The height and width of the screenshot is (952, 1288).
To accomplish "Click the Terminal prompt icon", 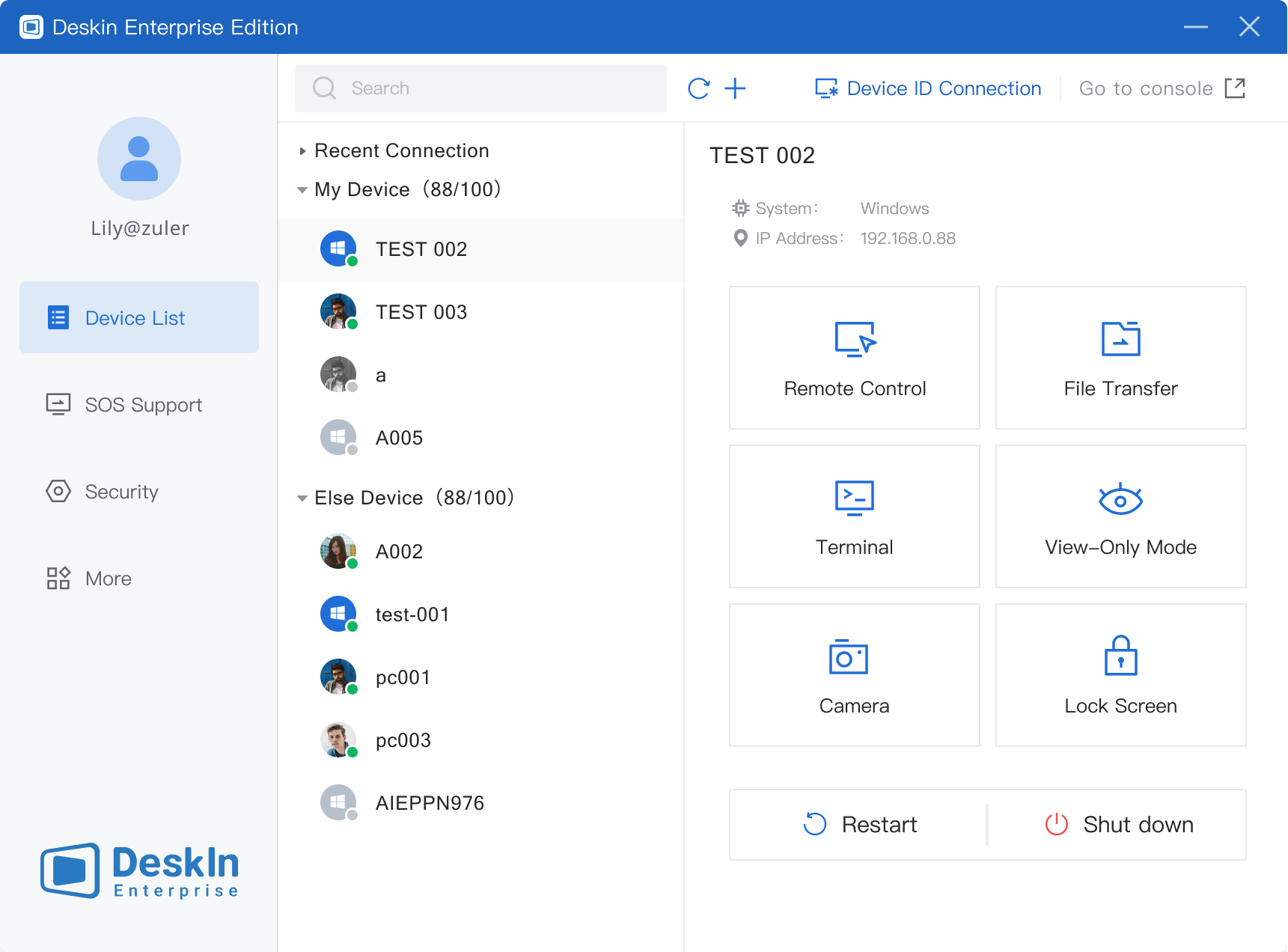I will tap(855, 498).
